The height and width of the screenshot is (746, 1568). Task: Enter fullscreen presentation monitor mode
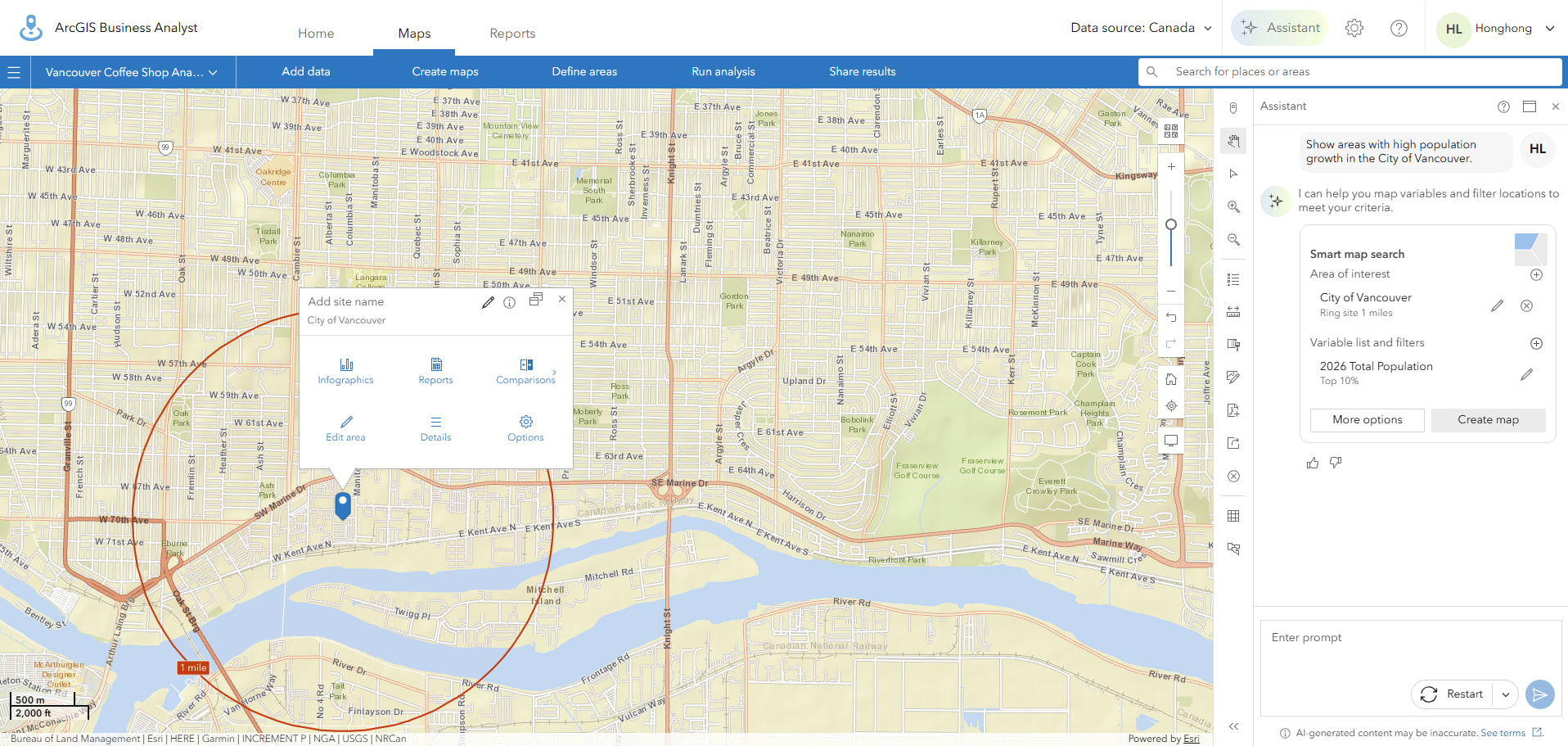pos(1171,441)
